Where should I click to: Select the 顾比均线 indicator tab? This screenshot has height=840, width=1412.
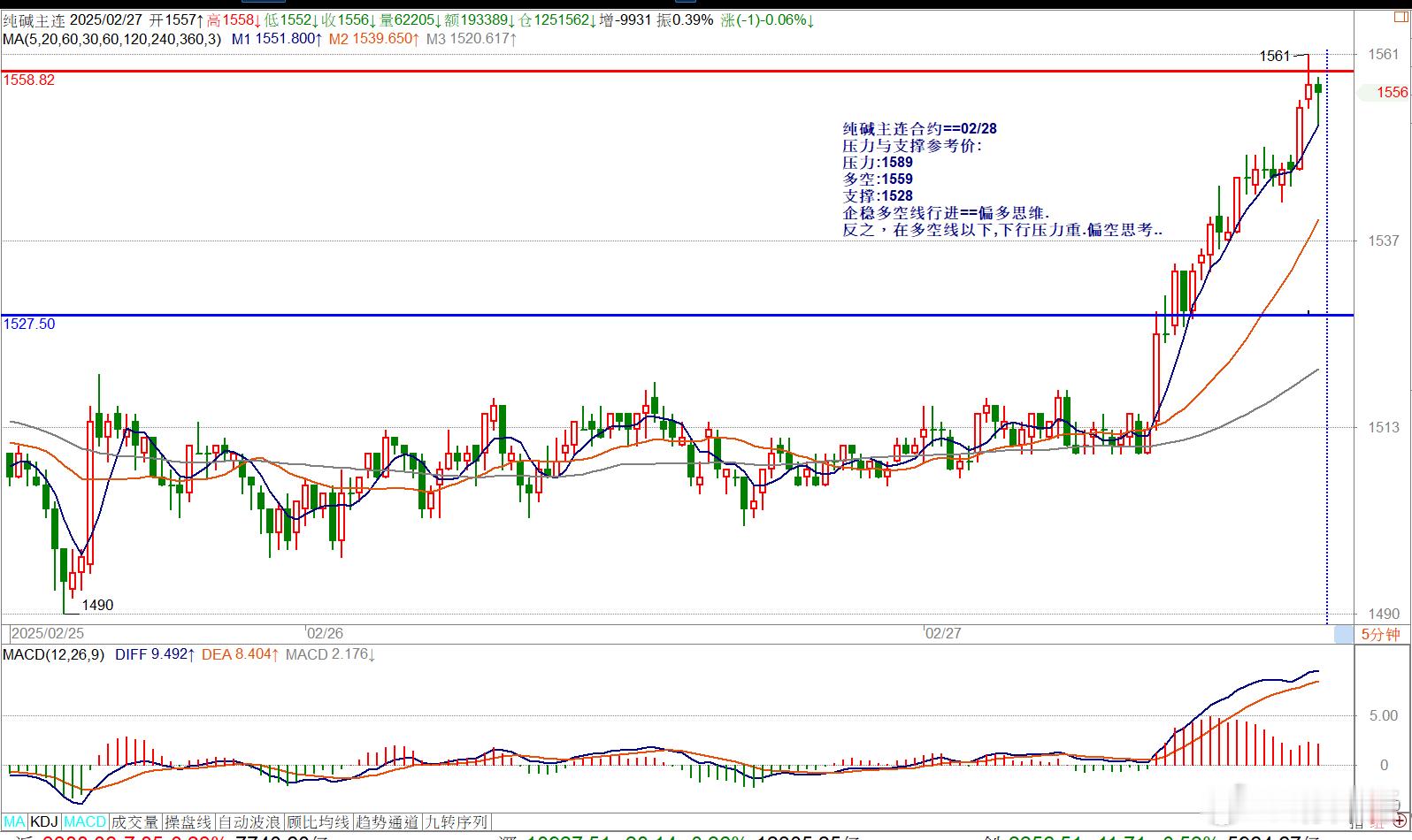click(x=318, y=821)
